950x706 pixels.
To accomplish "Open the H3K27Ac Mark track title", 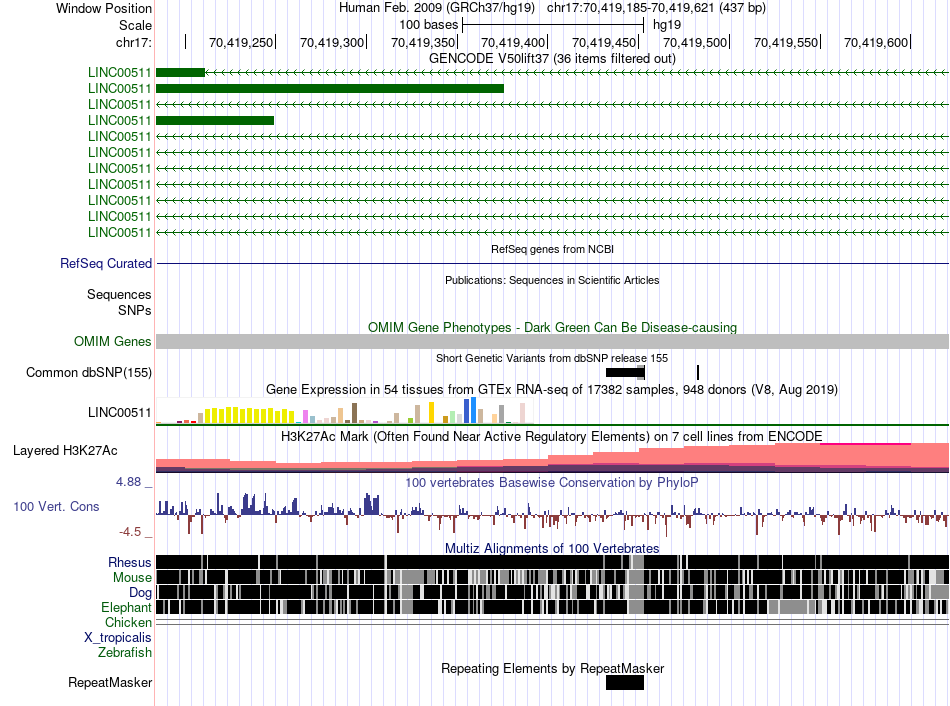I will tap(552, 436).
